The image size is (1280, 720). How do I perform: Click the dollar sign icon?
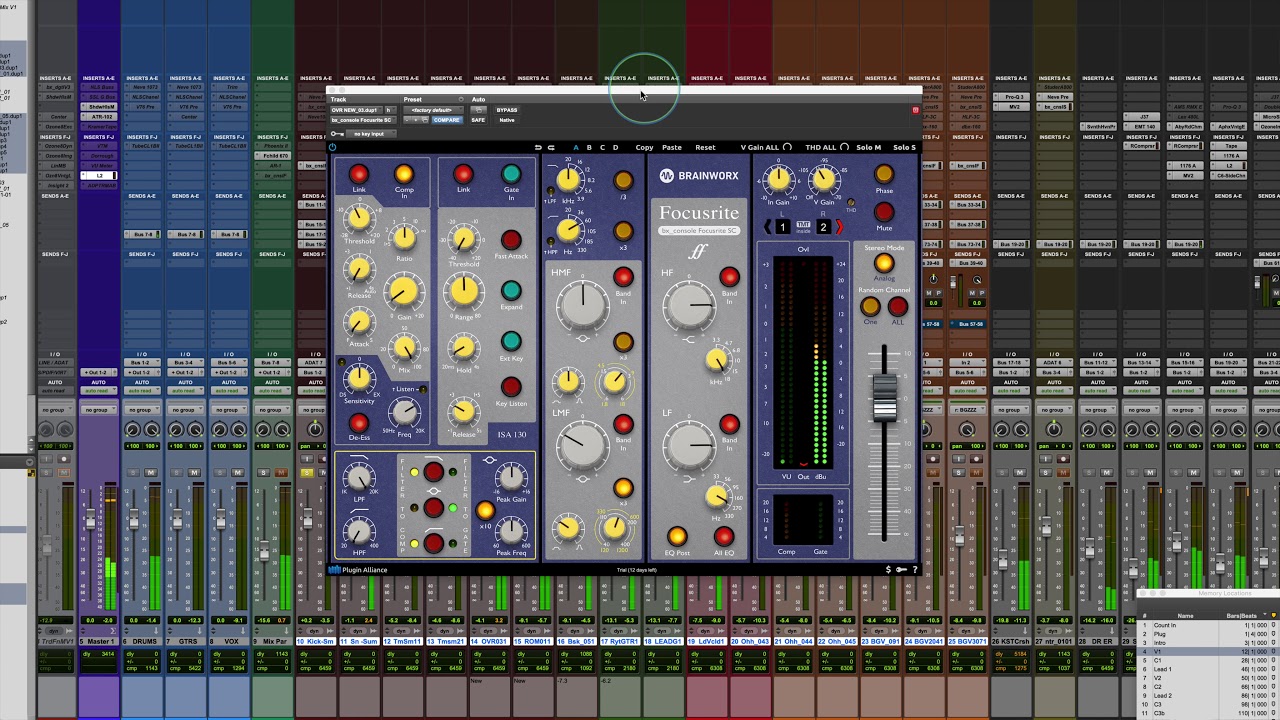coord(888,570)
